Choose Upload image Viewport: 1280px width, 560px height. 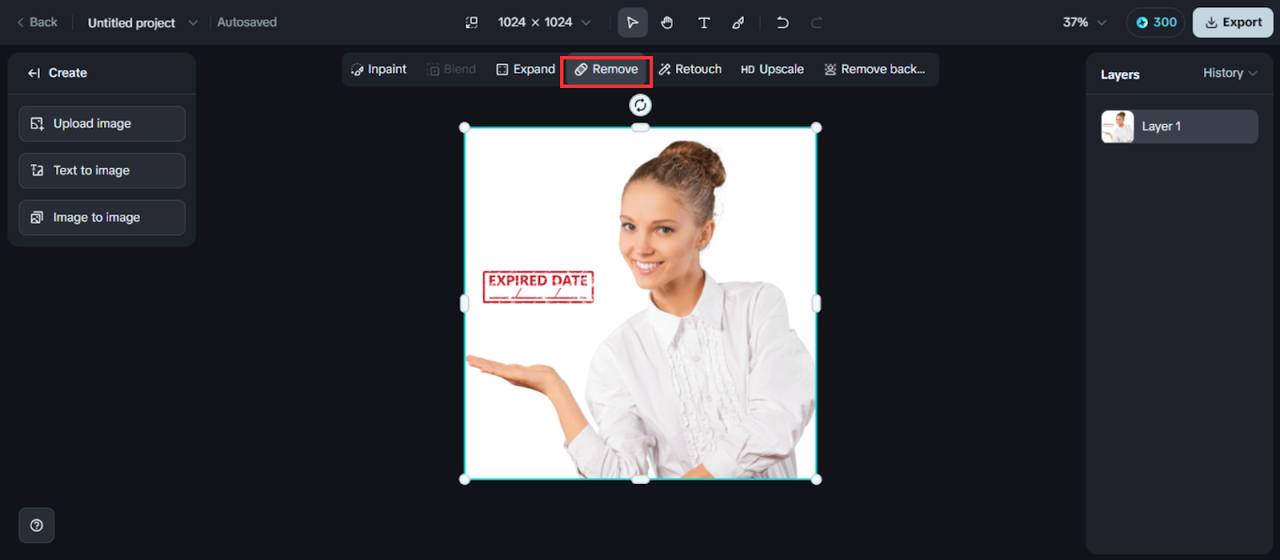pos(102,124)
